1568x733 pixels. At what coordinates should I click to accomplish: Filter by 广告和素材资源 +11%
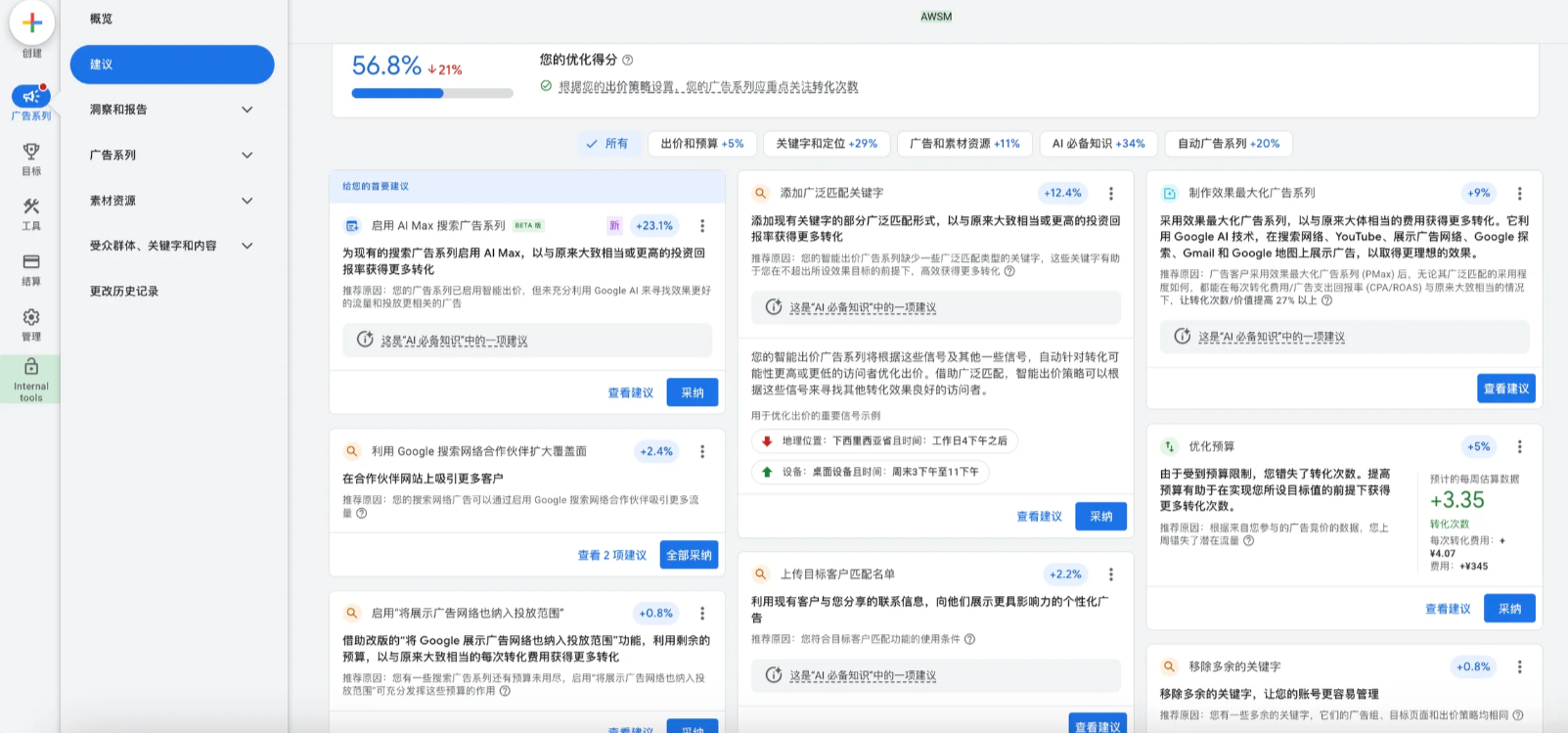tap(964, 144)
